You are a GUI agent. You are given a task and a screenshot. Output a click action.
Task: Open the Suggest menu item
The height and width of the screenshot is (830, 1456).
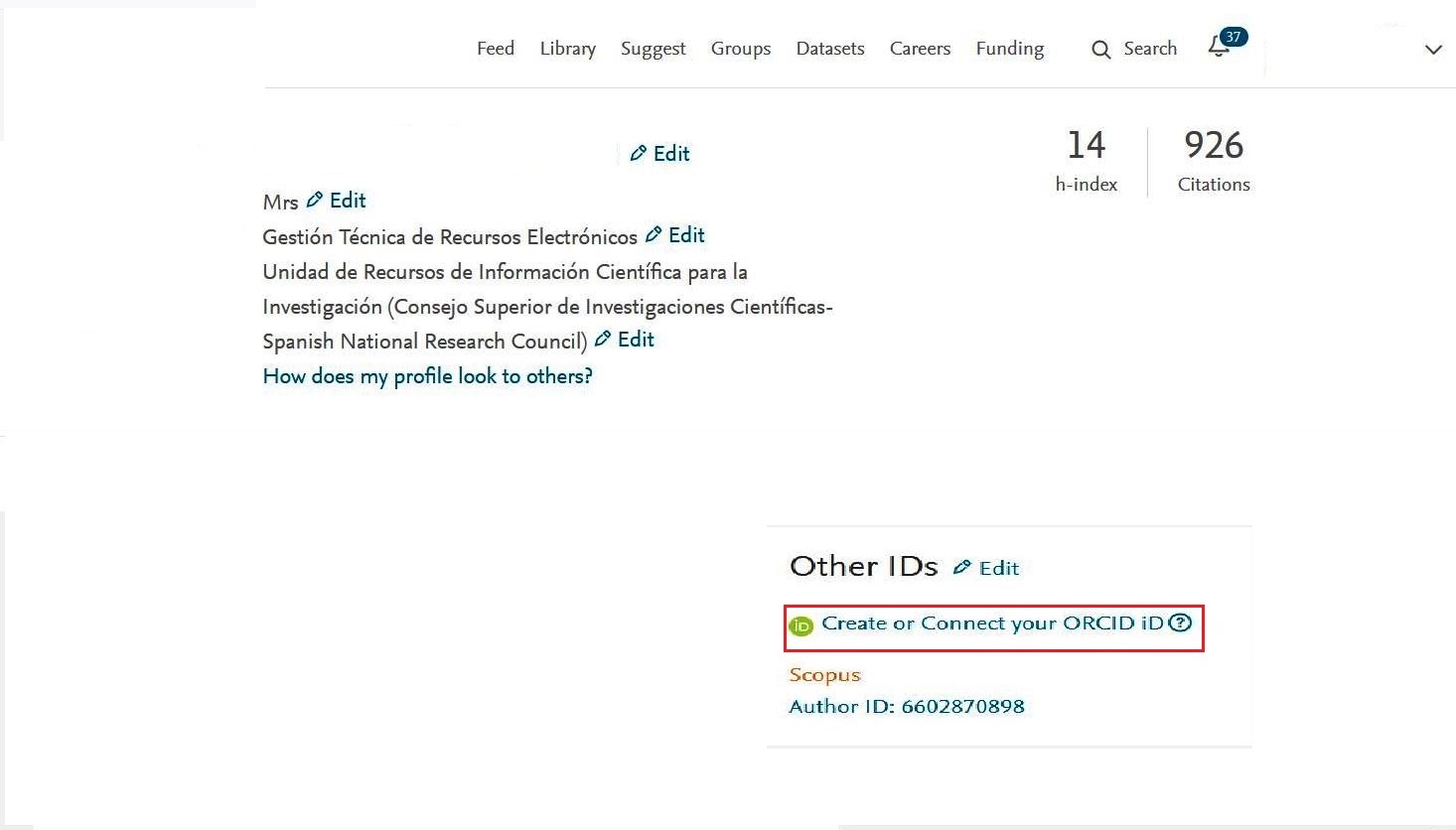click(x=653, y=49)
